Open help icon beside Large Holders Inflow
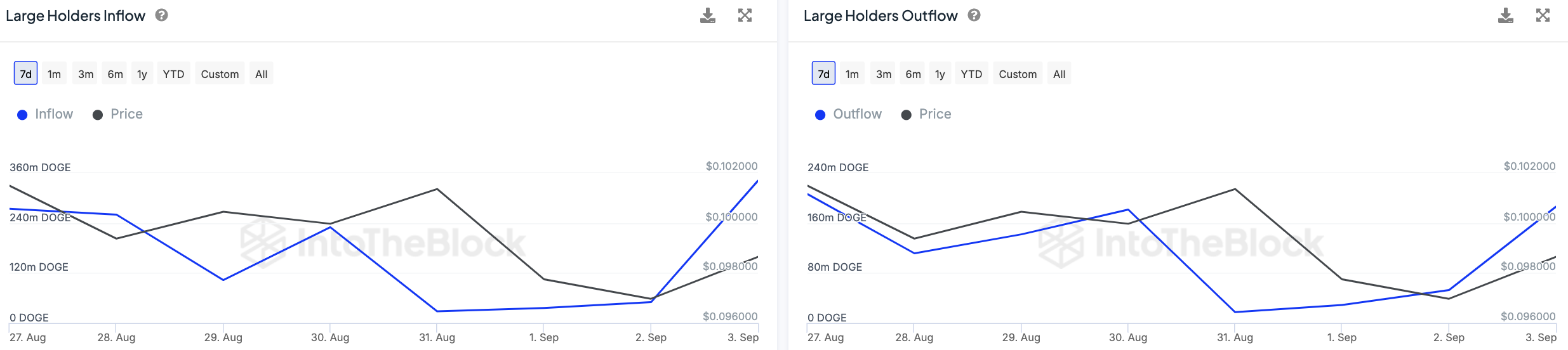1568x350 pixels. [162, 15]
